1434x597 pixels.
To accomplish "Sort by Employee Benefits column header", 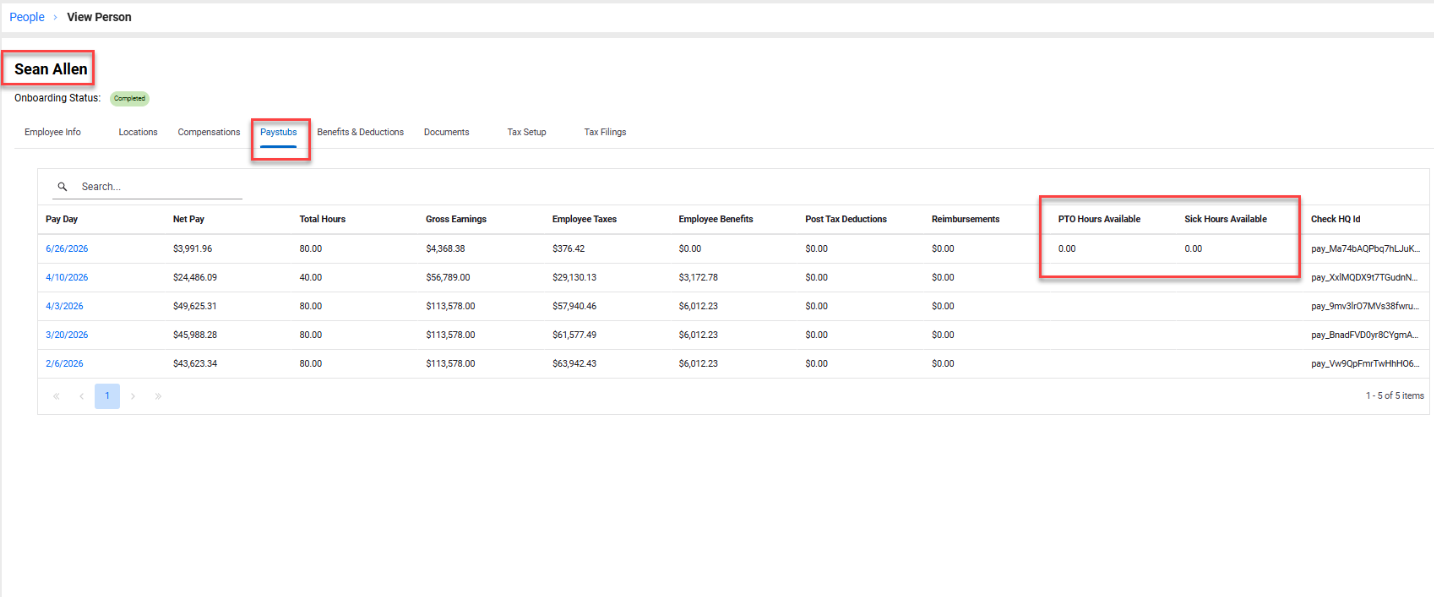I will (716, 219).
